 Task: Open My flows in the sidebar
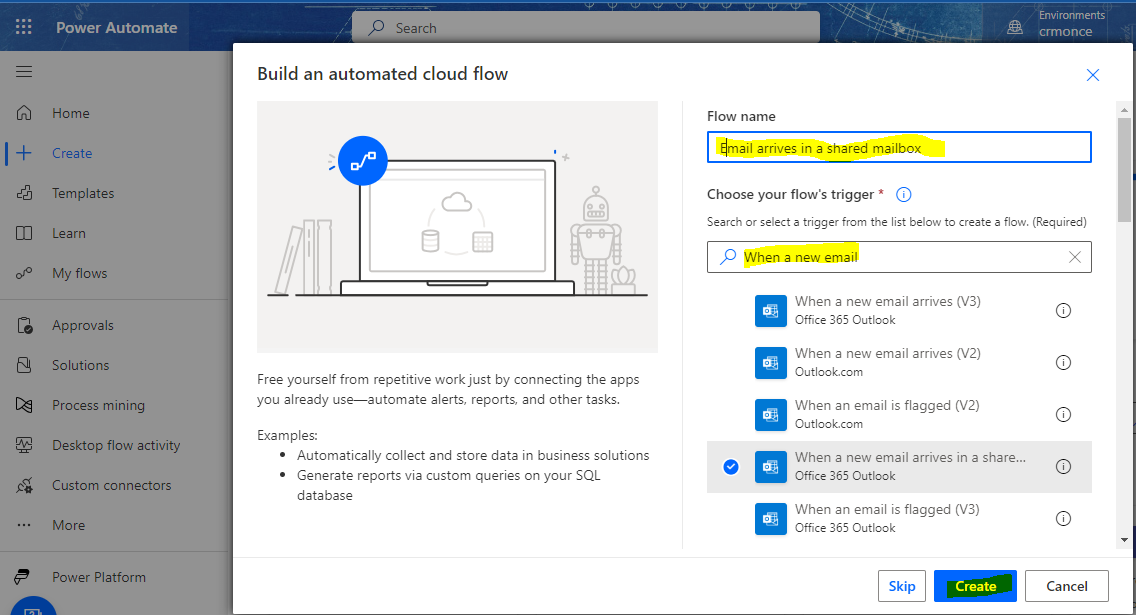80,273
